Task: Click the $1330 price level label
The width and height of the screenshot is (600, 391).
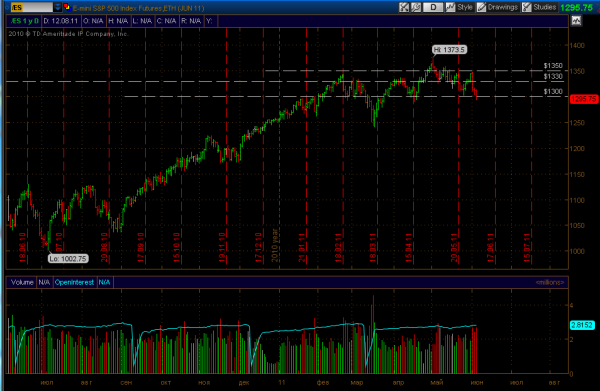Action: tap(553, 77)
